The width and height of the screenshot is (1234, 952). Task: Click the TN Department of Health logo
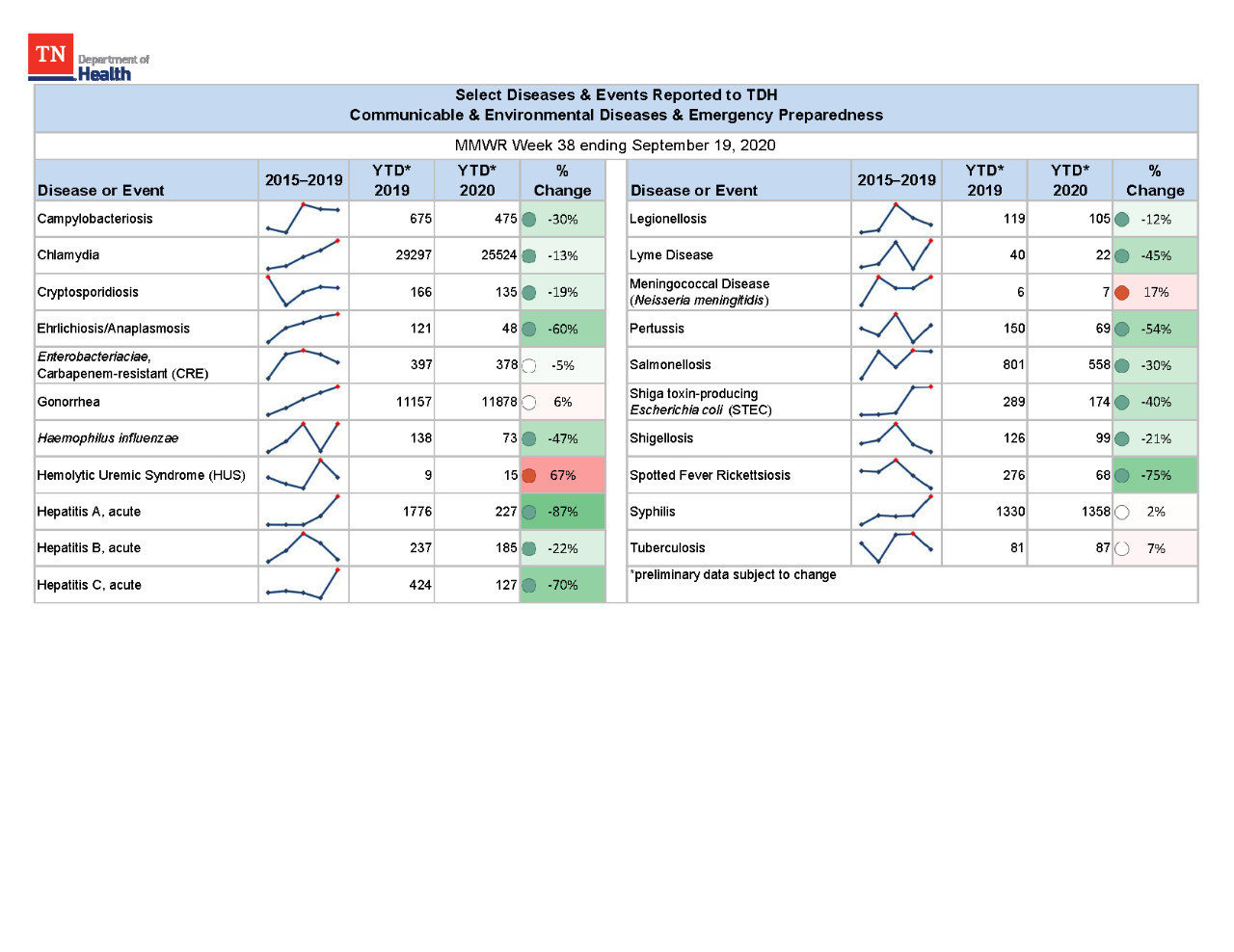[89, 59]
